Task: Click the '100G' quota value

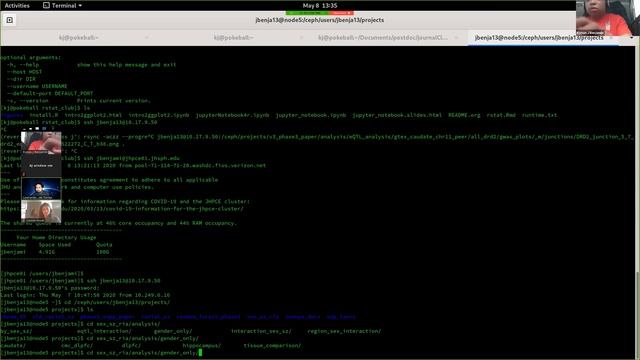Action: [x=102, y=252]
